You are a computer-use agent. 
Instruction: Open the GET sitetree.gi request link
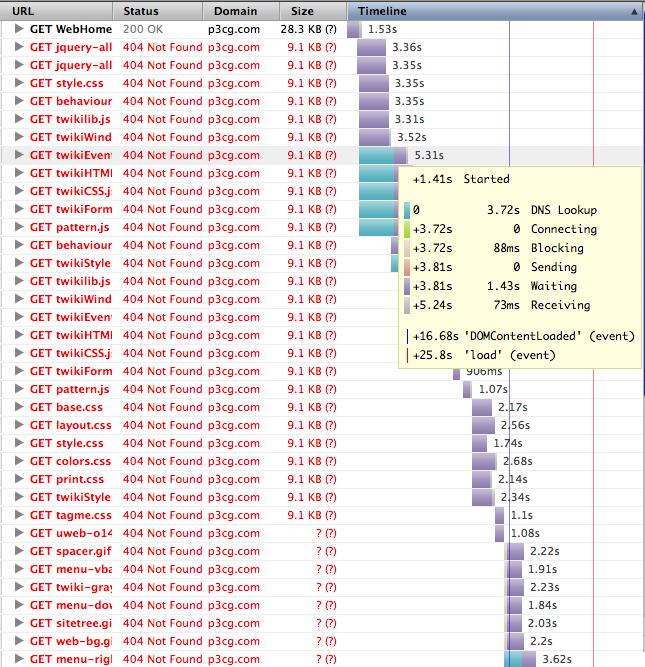click(x=70, y=623)
